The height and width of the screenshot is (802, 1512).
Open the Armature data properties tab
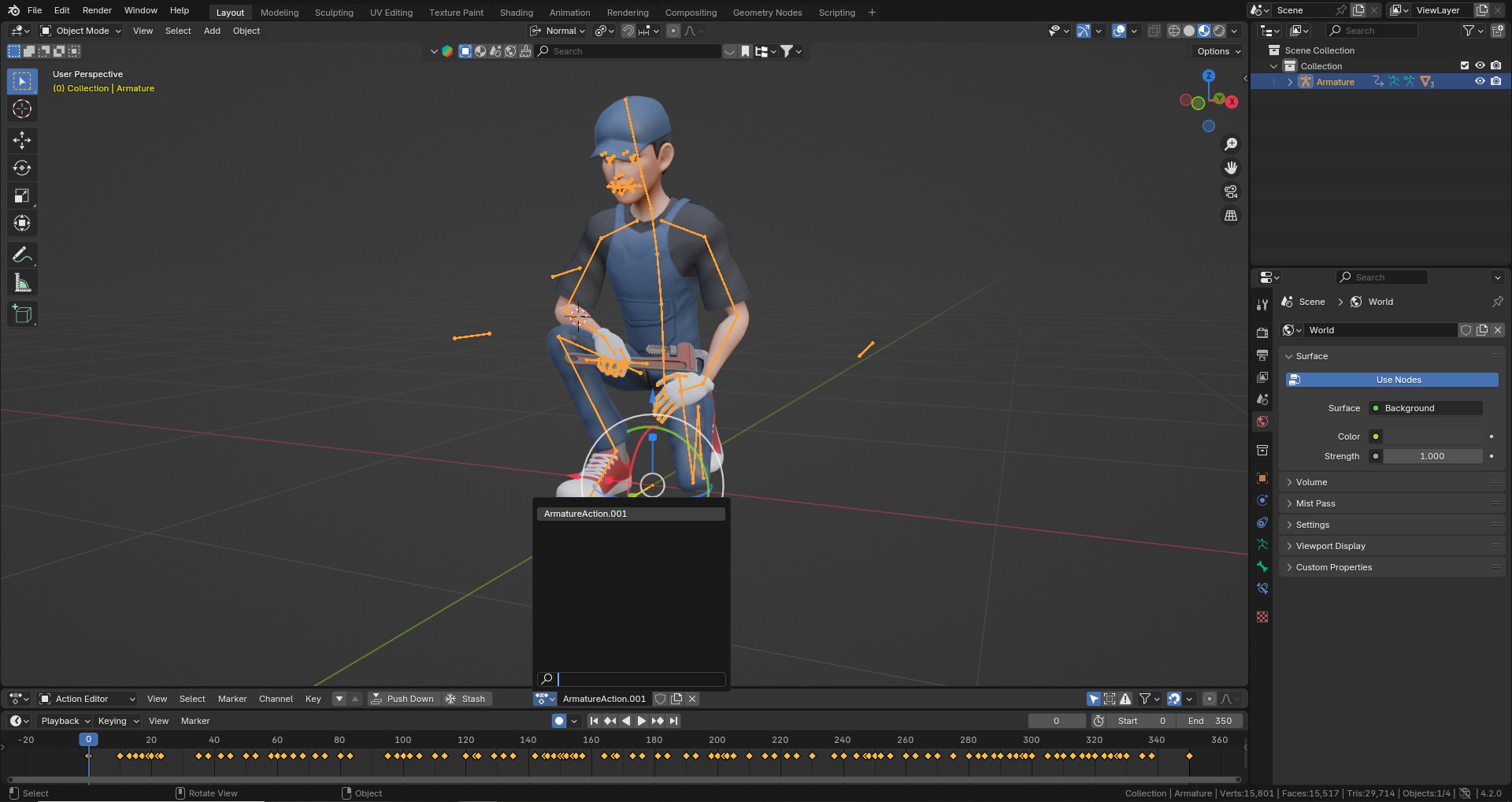coord(1262,544)
